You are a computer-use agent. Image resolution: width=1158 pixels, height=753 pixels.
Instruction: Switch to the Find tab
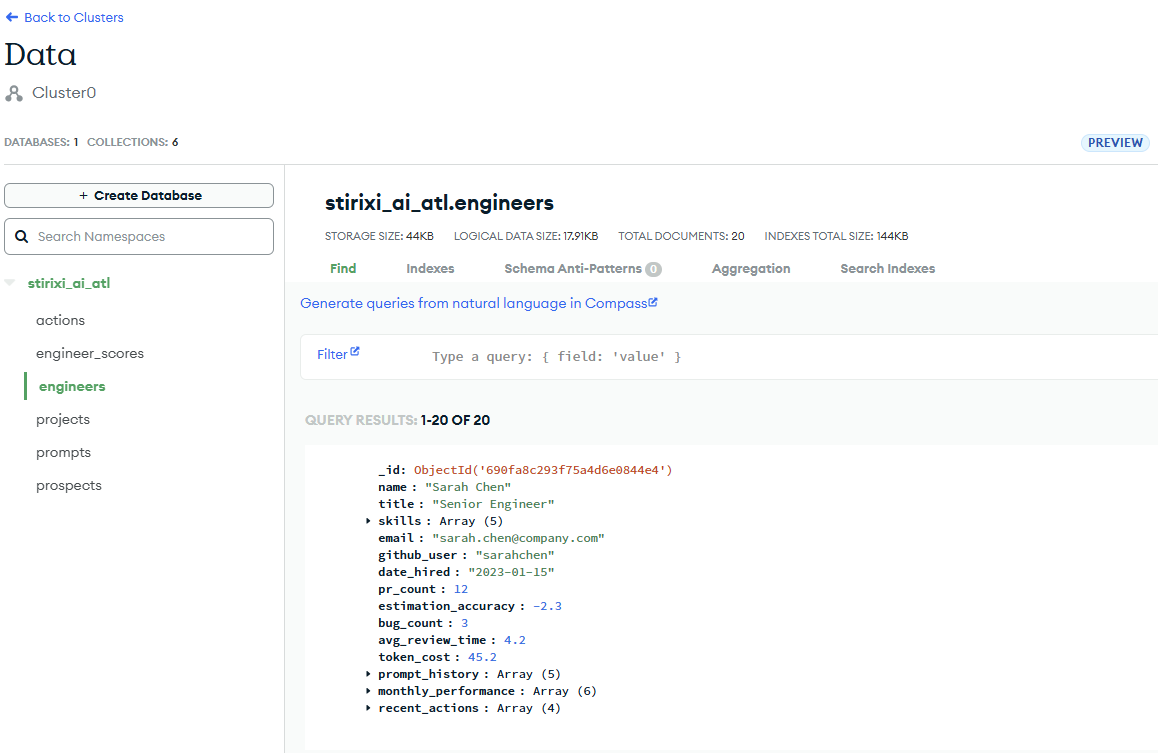[343, 269]
